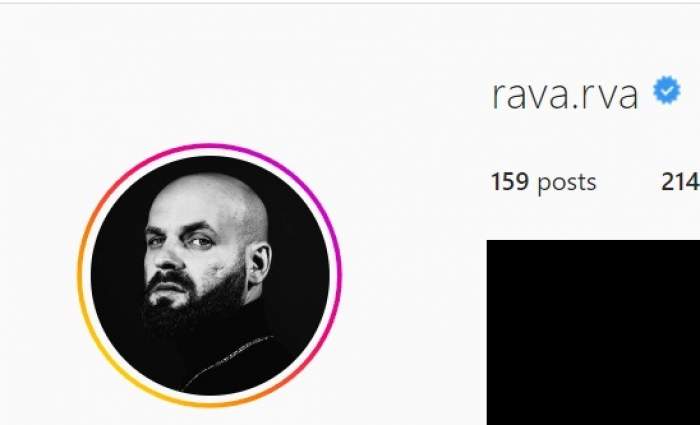The image size is (700, 425).
Task: Open the 159 posts count
Action: coord(543,182)
